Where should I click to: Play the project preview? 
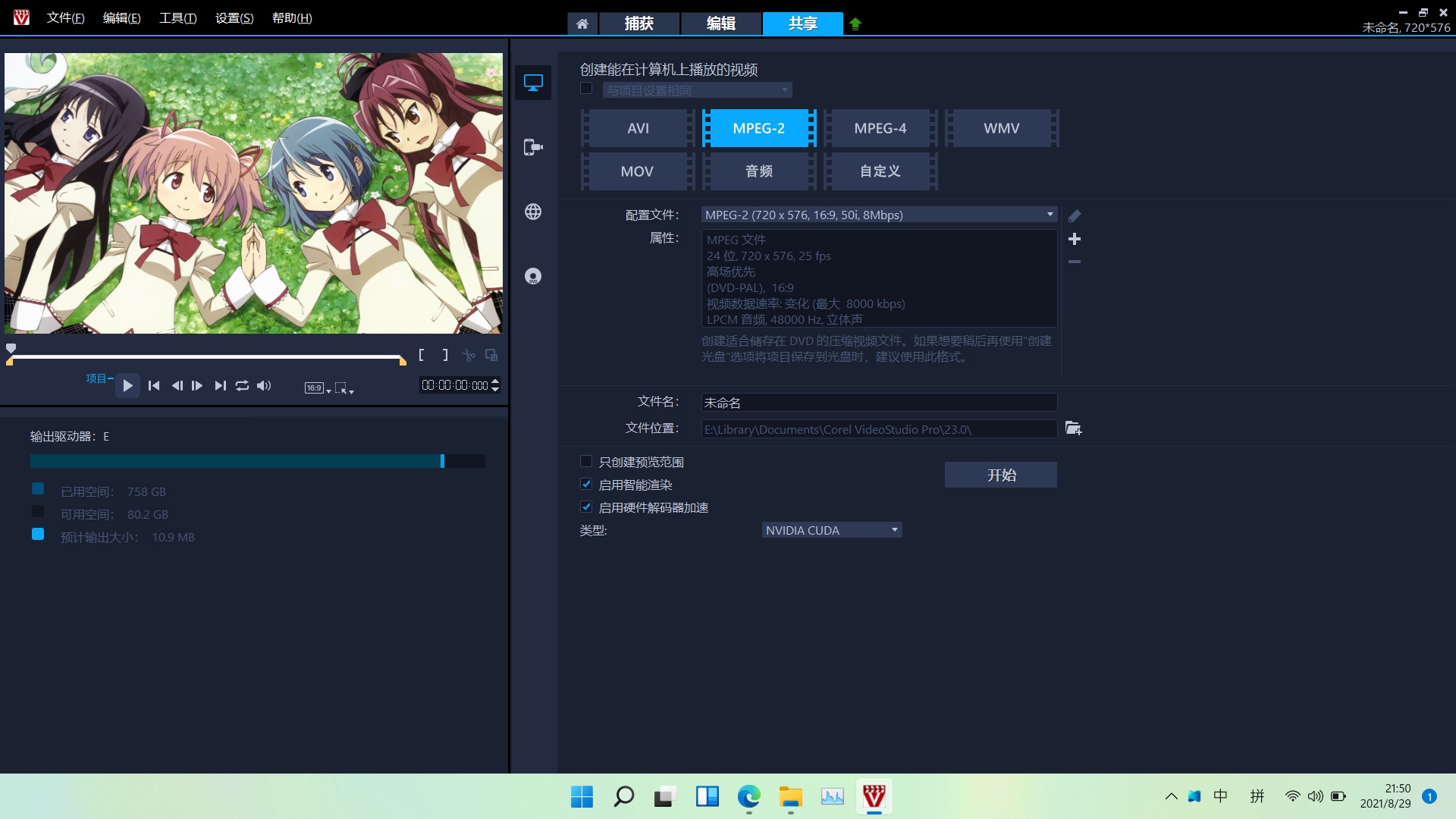coord(127,386)
